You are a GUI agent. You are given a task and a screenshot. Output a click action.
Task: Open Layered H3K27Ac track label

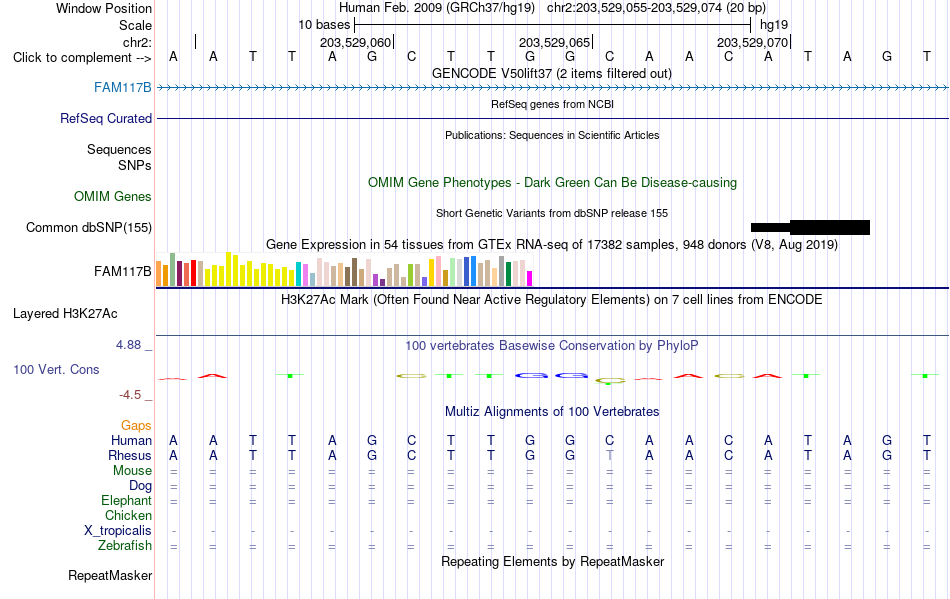point(65,313)
